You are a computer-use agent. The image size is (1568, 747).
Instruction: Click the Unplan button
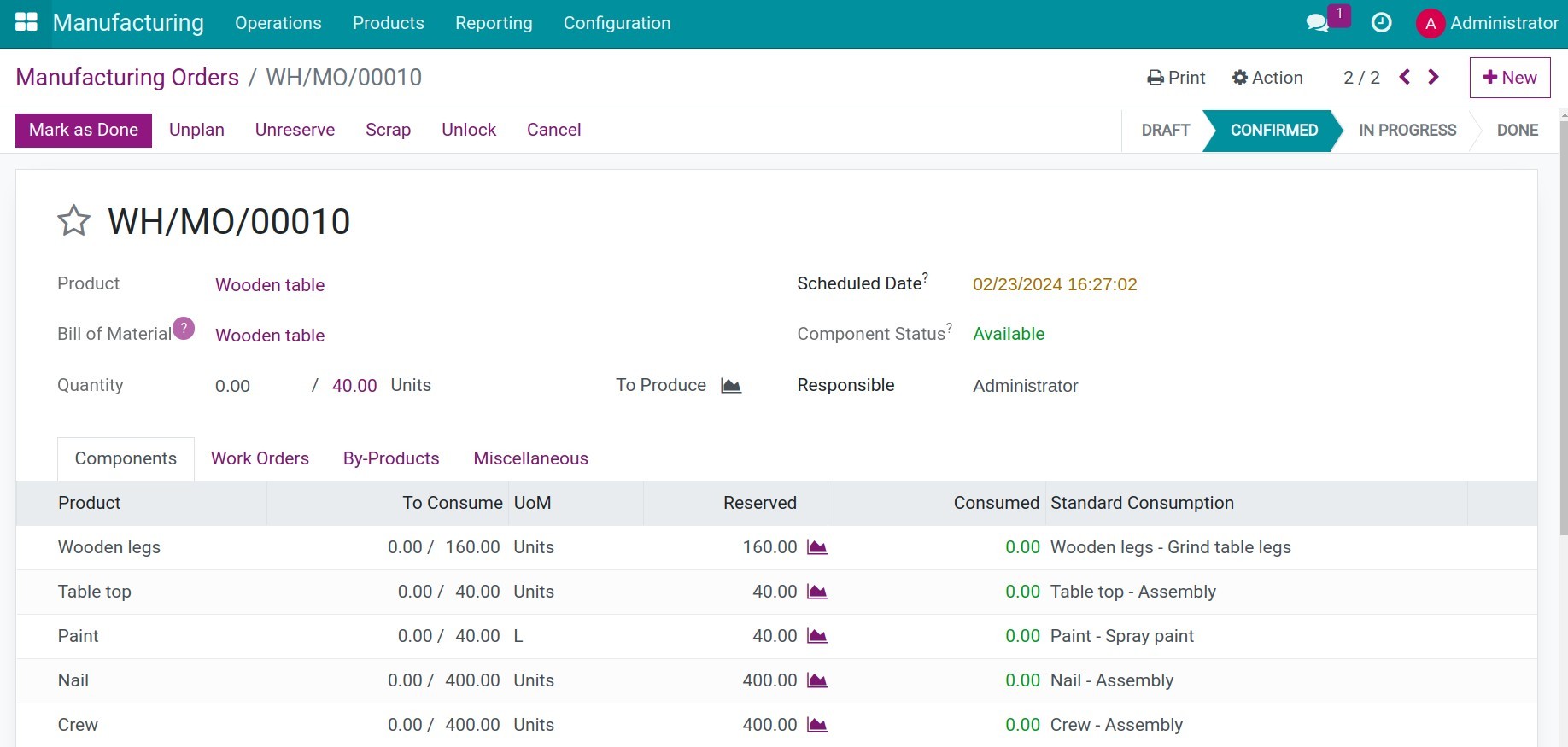click(196, 130)
